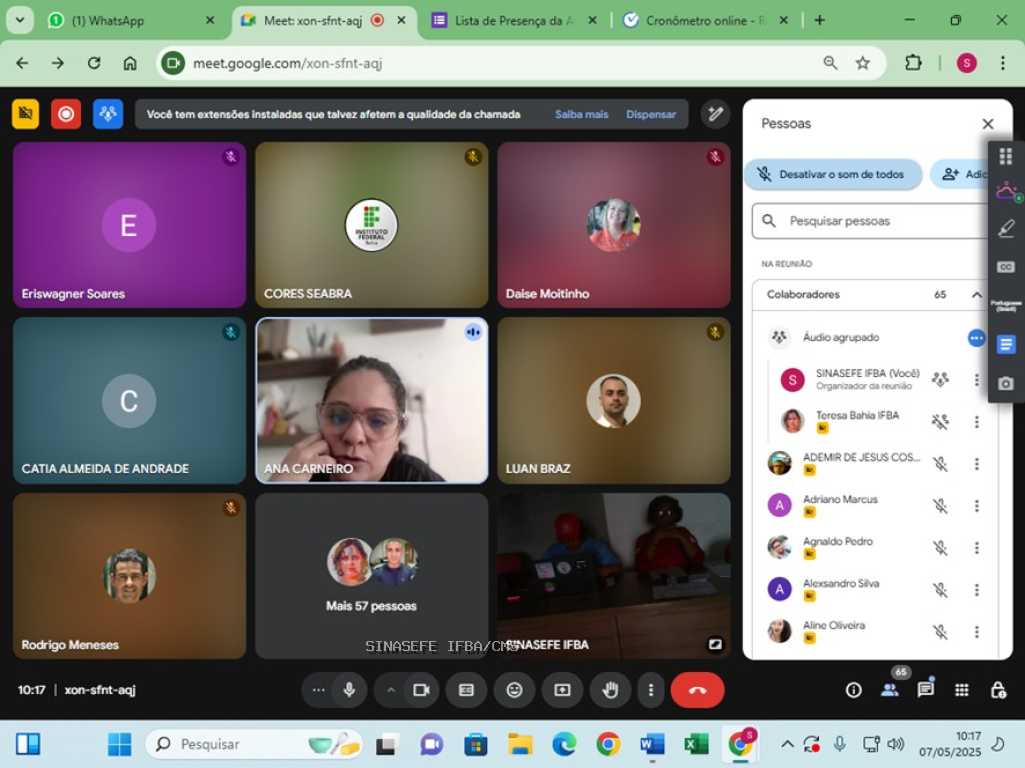
Task: Switch to Lista de Presença tab
Action: click(514, 21)
